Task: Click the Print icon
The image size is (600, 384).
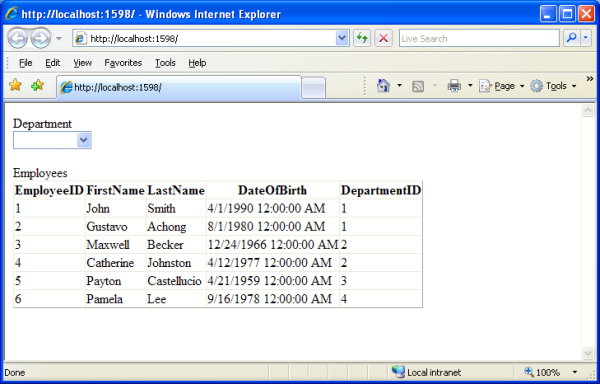Action: tap(454, 86)
